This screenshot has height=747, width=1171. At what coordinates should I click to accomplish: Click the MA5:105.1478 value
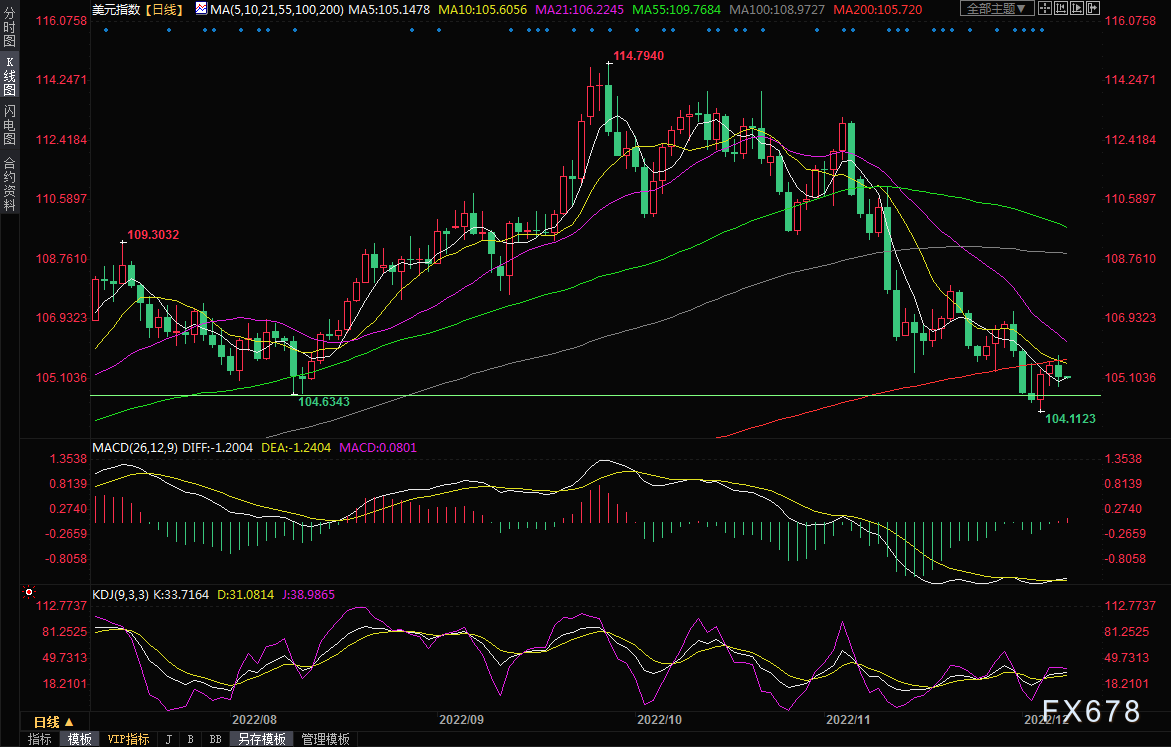(x=388, y=10)
